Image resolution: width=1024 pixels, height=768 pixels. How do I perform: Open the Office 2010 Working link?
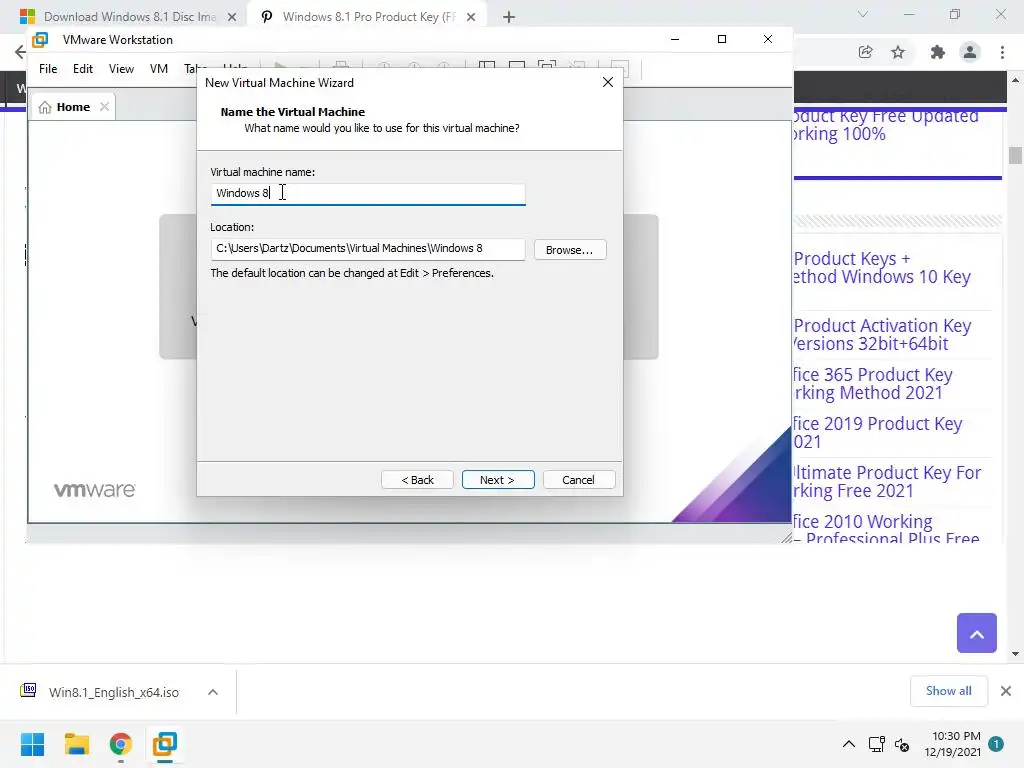pyautogui.click(x=886, y=530)
